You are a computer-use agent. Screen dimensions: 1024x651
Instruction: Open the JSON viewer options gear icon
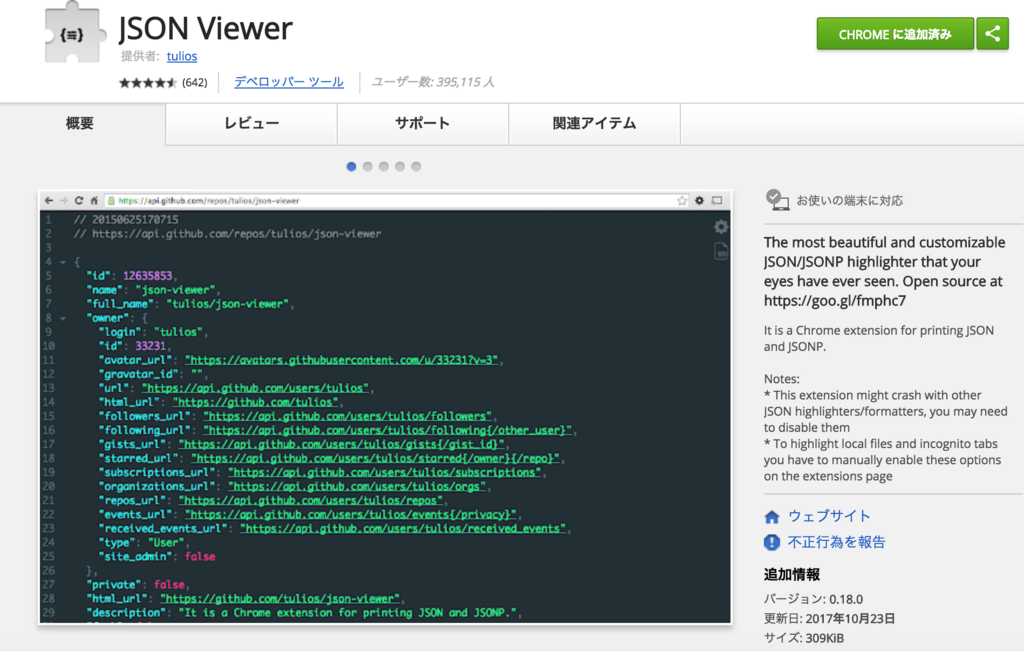tap(721, 227)
